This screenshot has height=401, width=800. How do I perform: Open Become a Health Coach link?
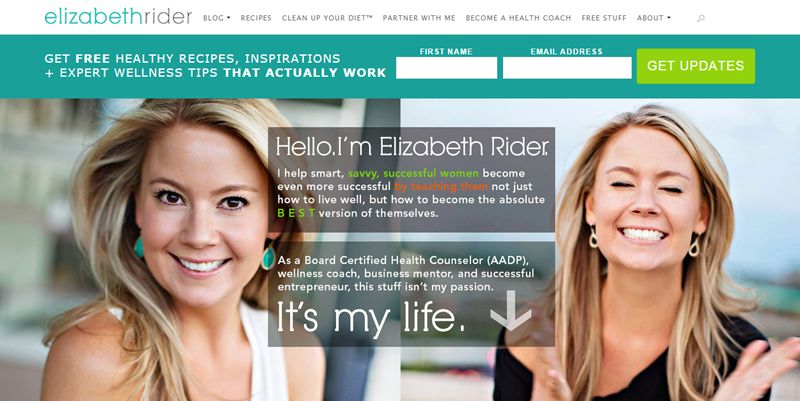pos(518,18)
